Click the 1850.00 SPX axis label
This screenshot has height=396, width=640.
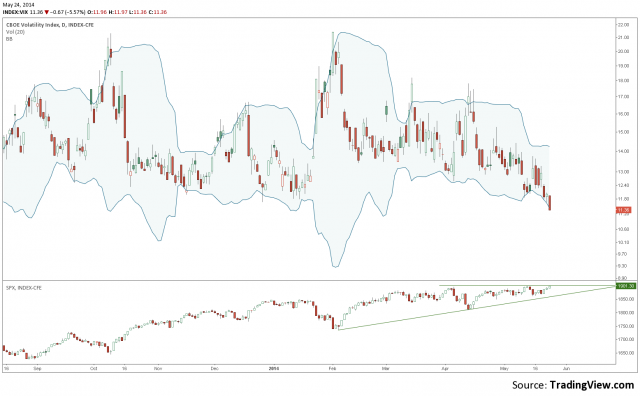click(x=626, y=299)
